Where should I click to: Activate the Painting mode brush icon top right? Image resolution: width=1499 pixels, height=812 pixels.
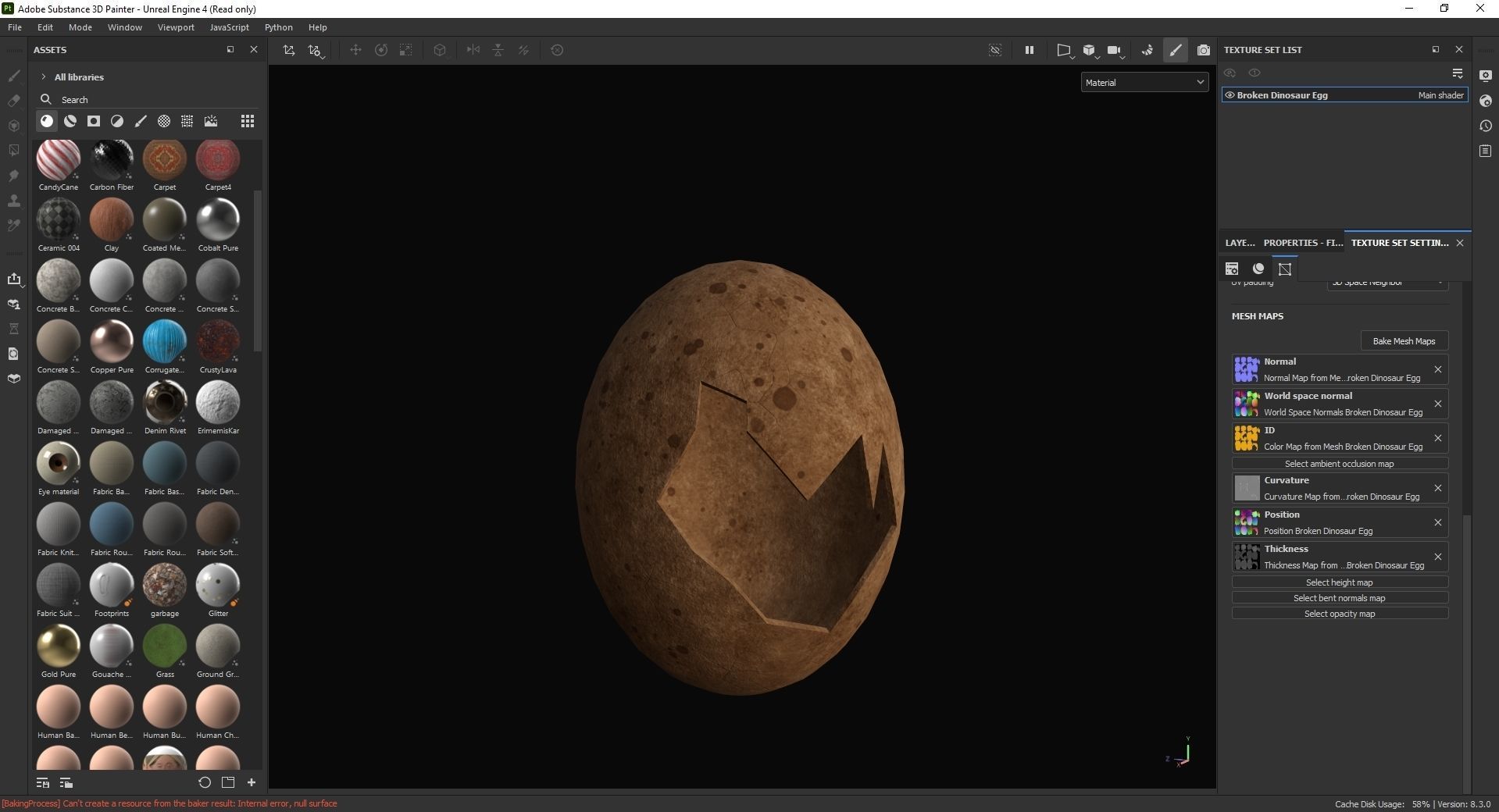[1176, 50]
